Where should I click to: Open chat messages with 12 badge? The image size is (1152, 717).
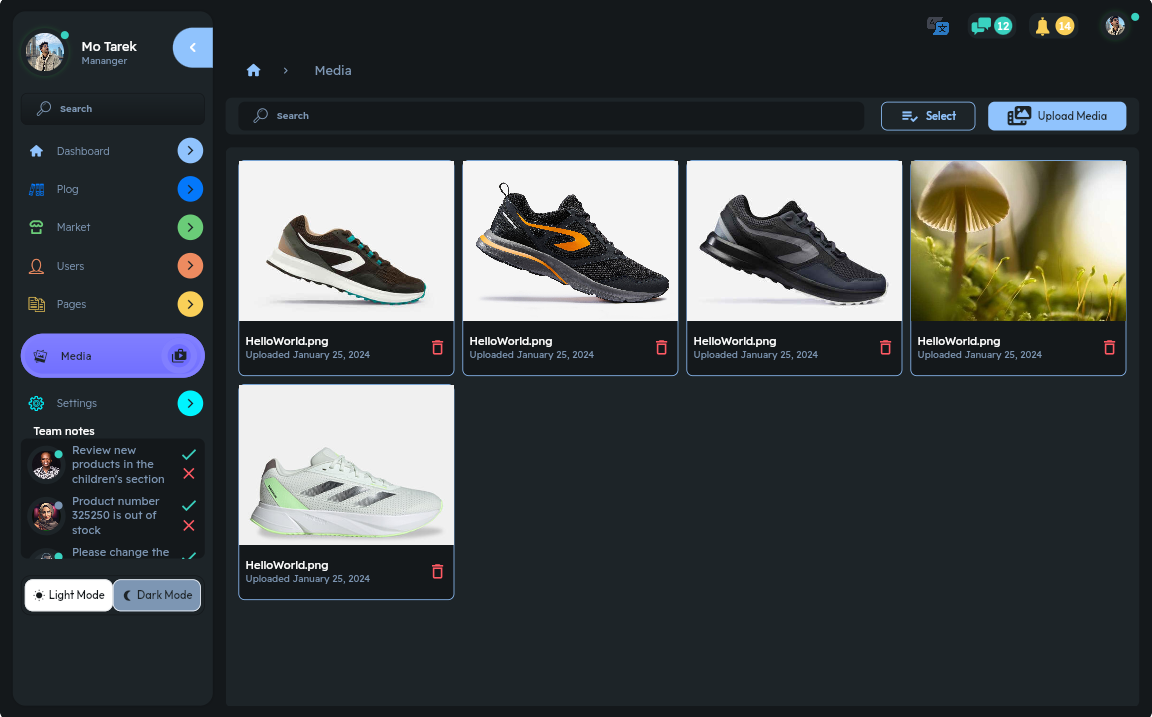(990, 26)
